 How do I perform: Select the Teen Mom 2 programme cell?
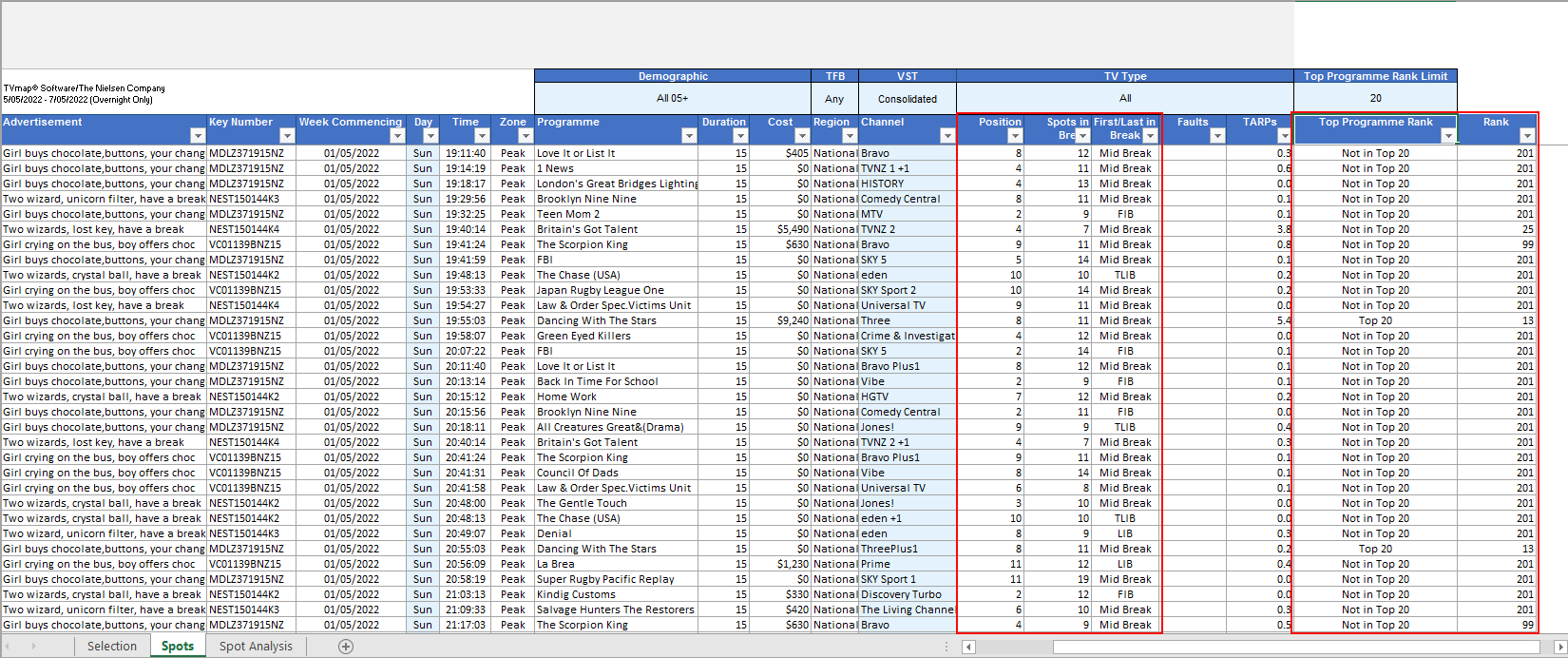coord(616,214)
